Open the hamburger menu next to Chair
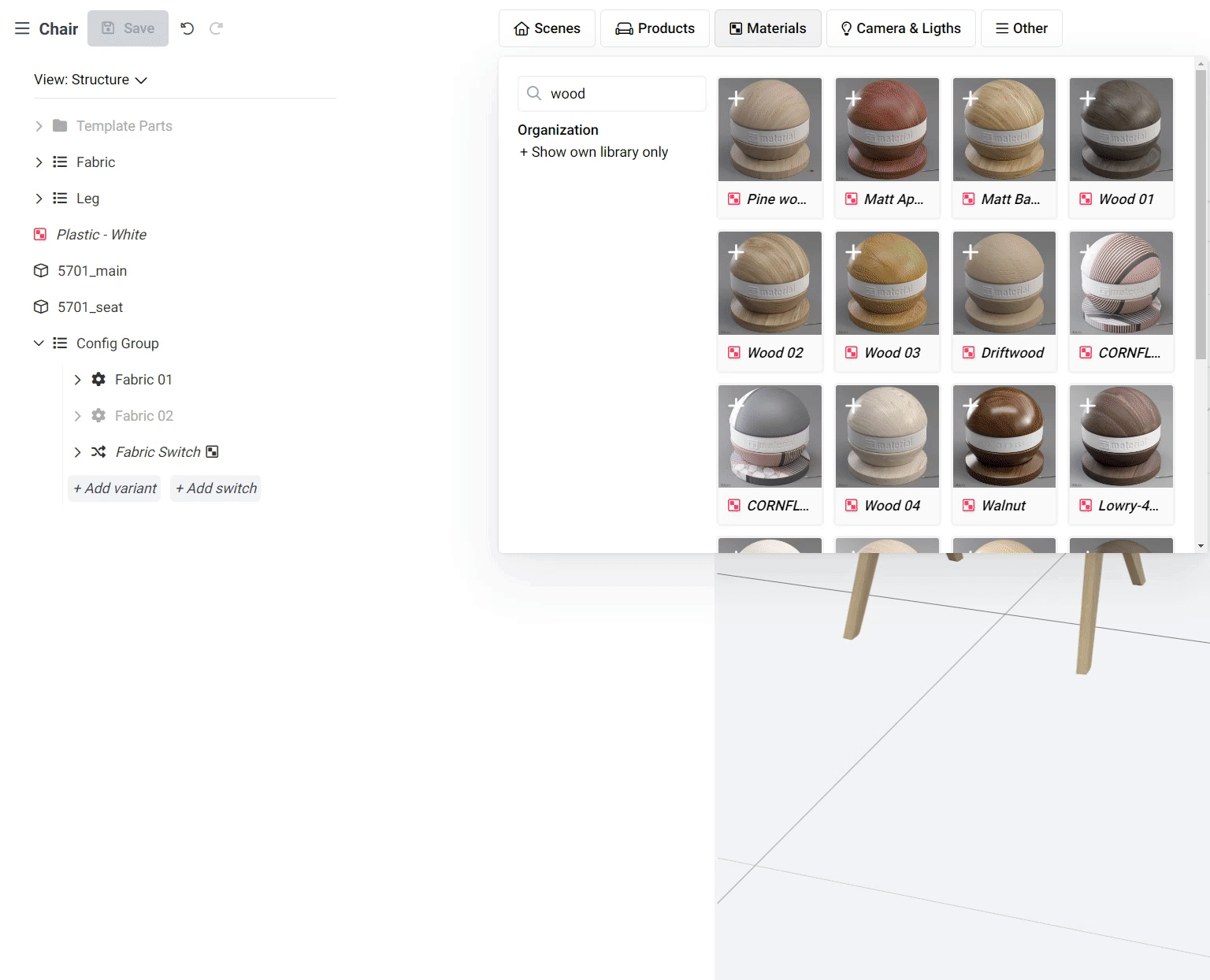 22,29
